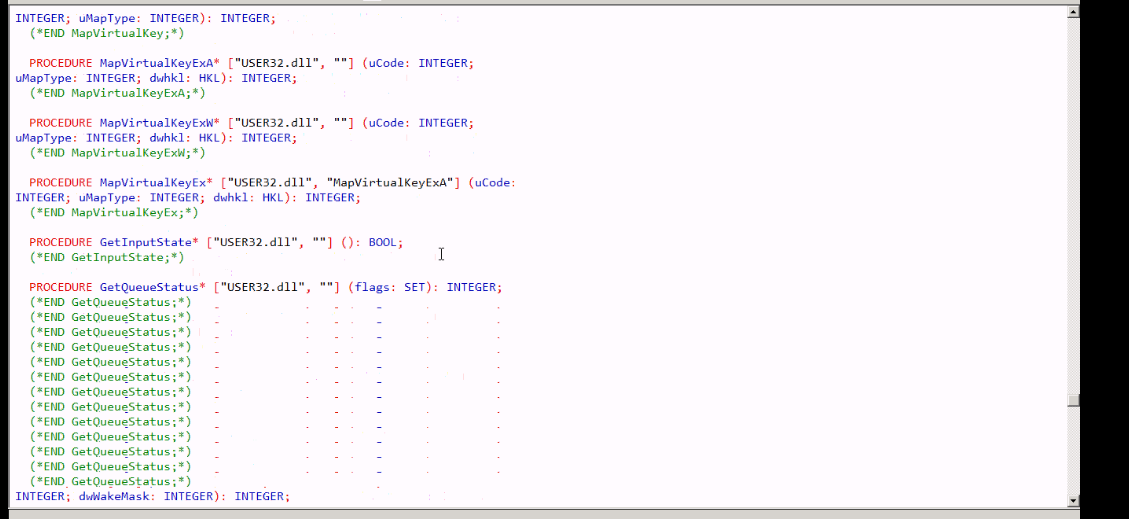Click the (*END MapVirtualKeyExA;*) comment

click(118, 93)
